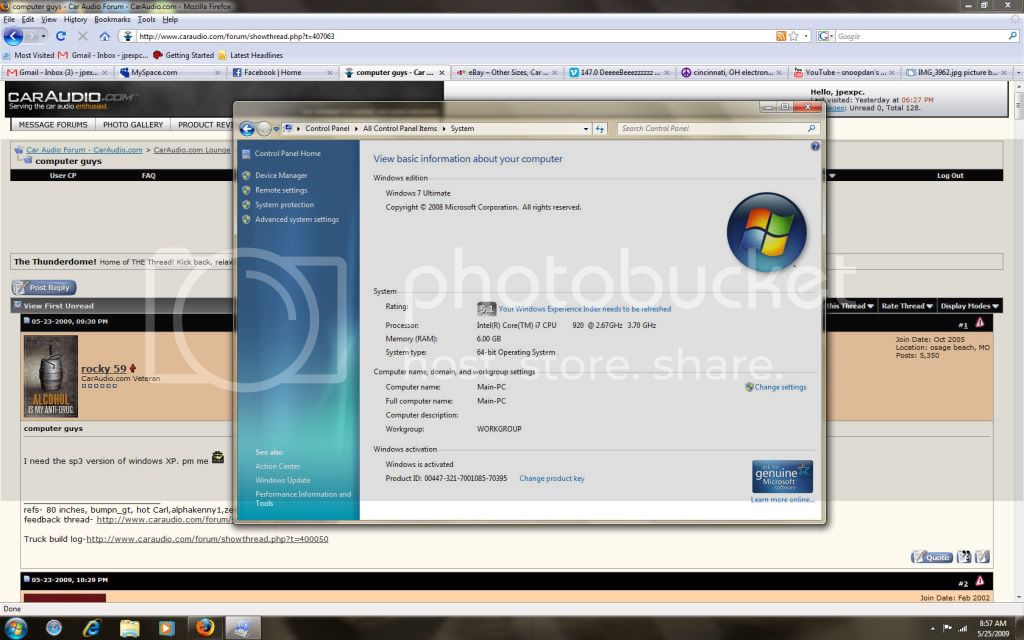Report post #1 warning icon
This screenshot has height=640, width=1024.
coord(980,322)
